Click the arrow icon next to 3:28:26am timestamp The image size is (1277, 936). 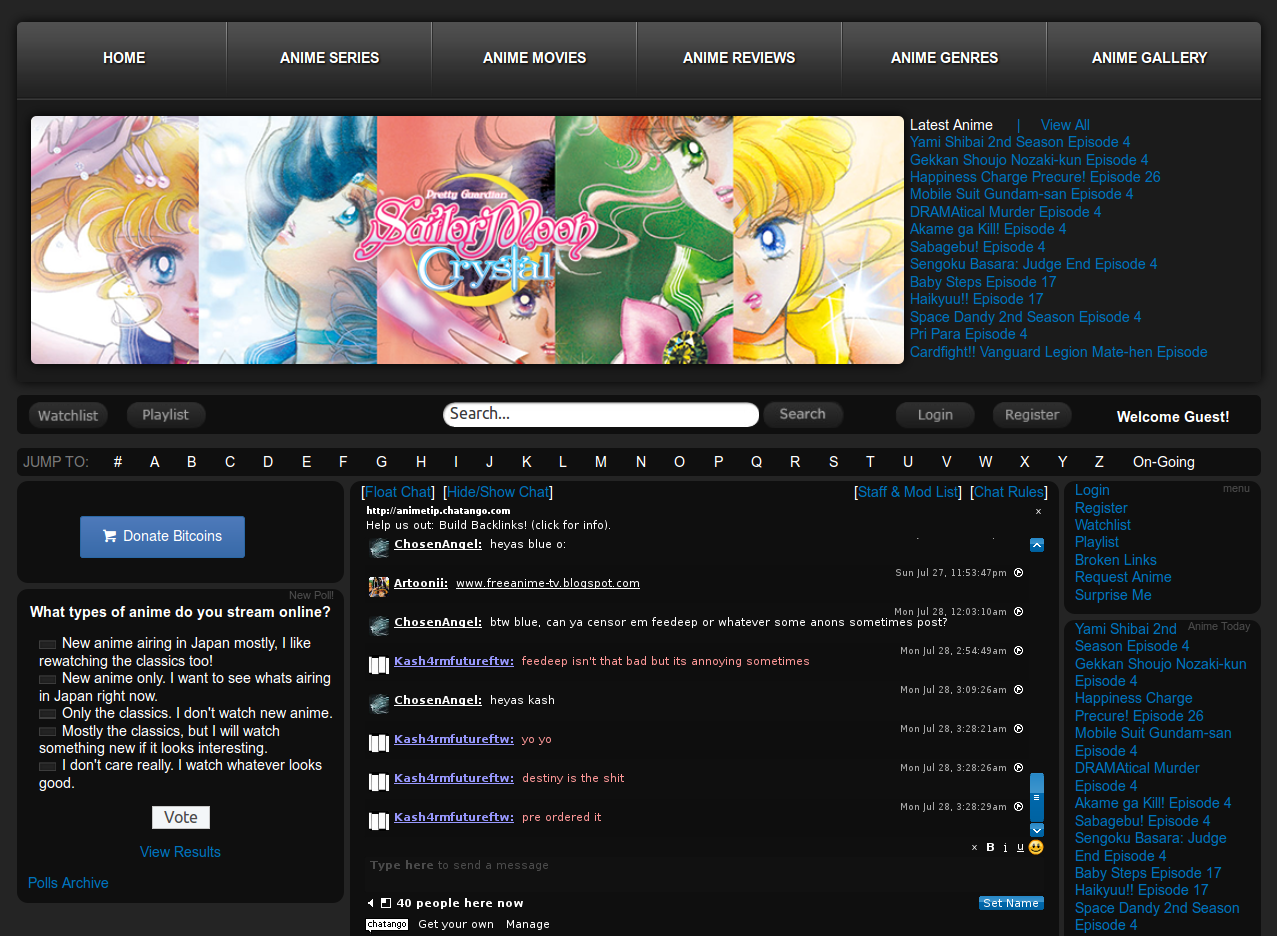(1019, 768)
